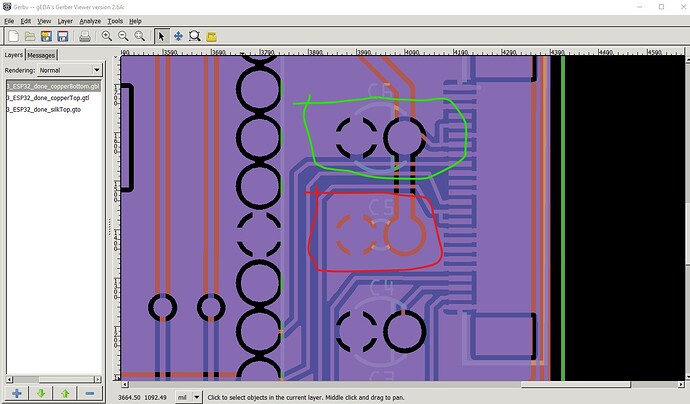The width and height of the screenshot is (690, 404).
Task: Select the Pan tool
Action: (178, 36)
